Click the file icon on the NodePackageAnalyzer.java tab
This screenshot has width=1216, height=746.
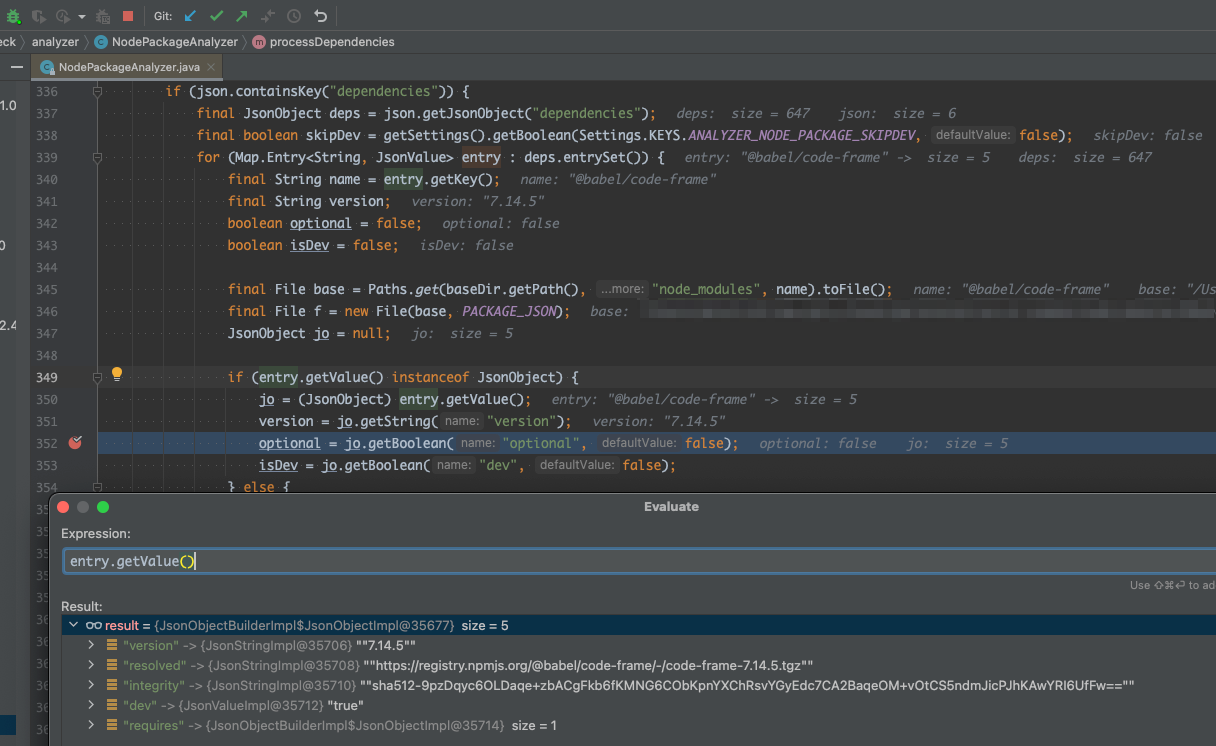tap(47, 67)
